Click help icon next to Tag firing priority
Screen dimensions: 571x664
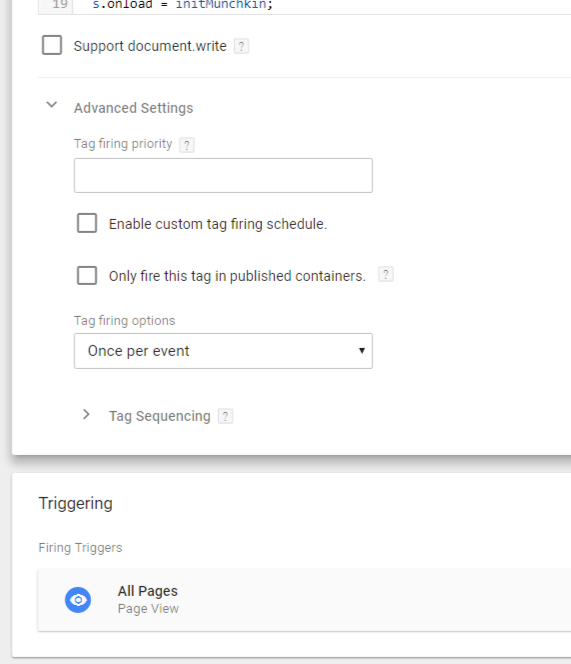(187, 145)
